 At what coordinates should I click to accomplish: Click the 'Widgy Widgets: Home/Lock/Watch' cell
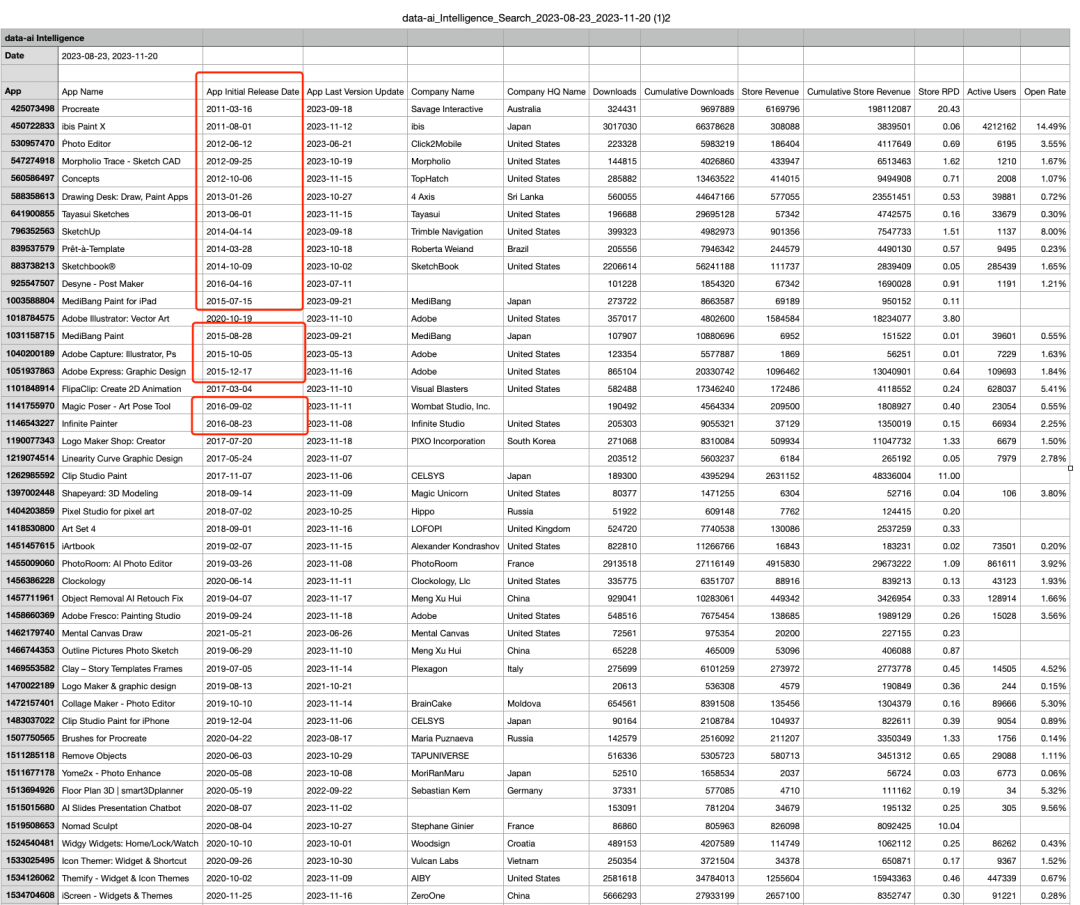point(129,844)
